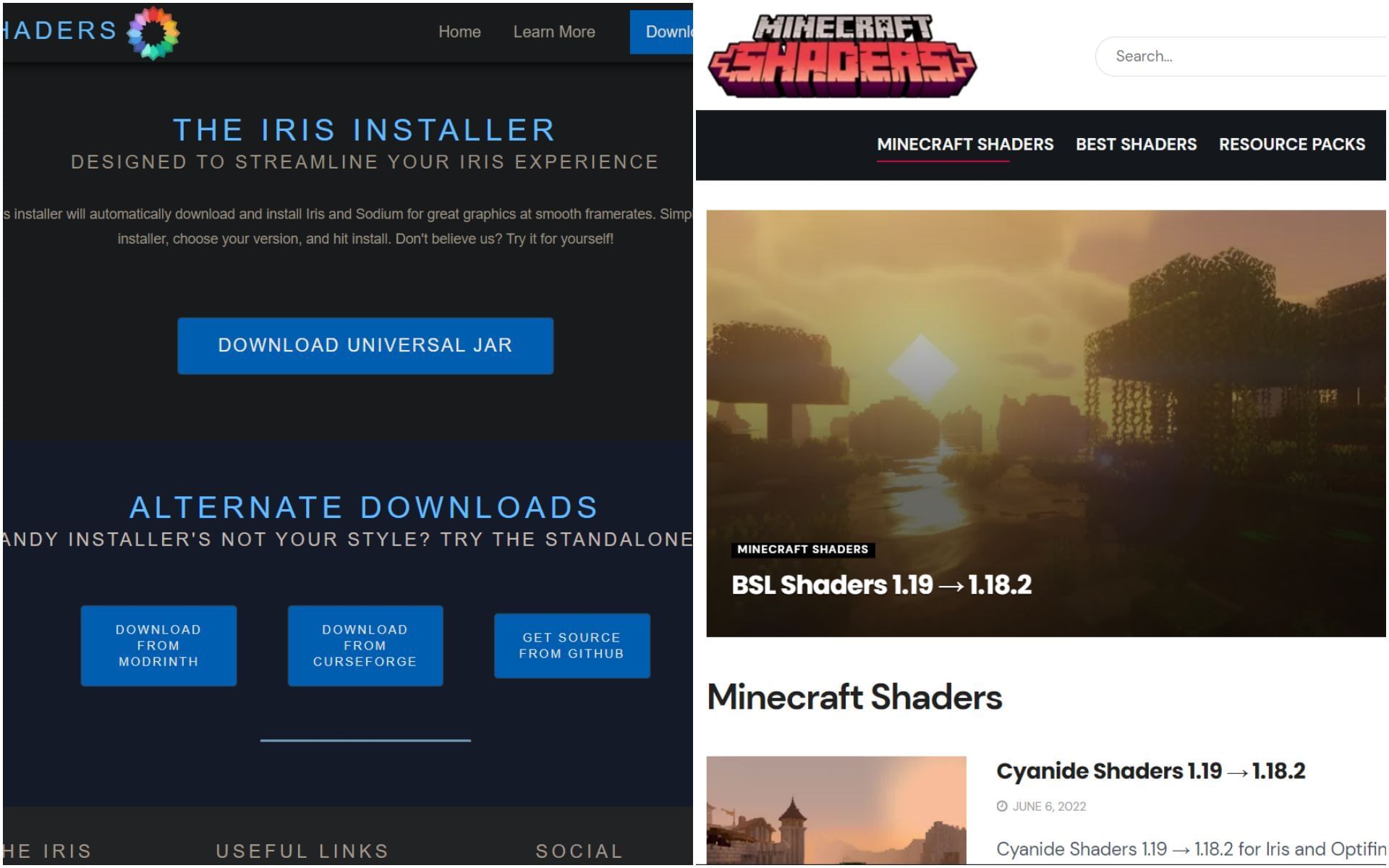Image resolution: width=1389 pixels, height=868 pixels.
Task: Click the USEFUL LINKS footer heading
Action: click(x=302, y=851)
